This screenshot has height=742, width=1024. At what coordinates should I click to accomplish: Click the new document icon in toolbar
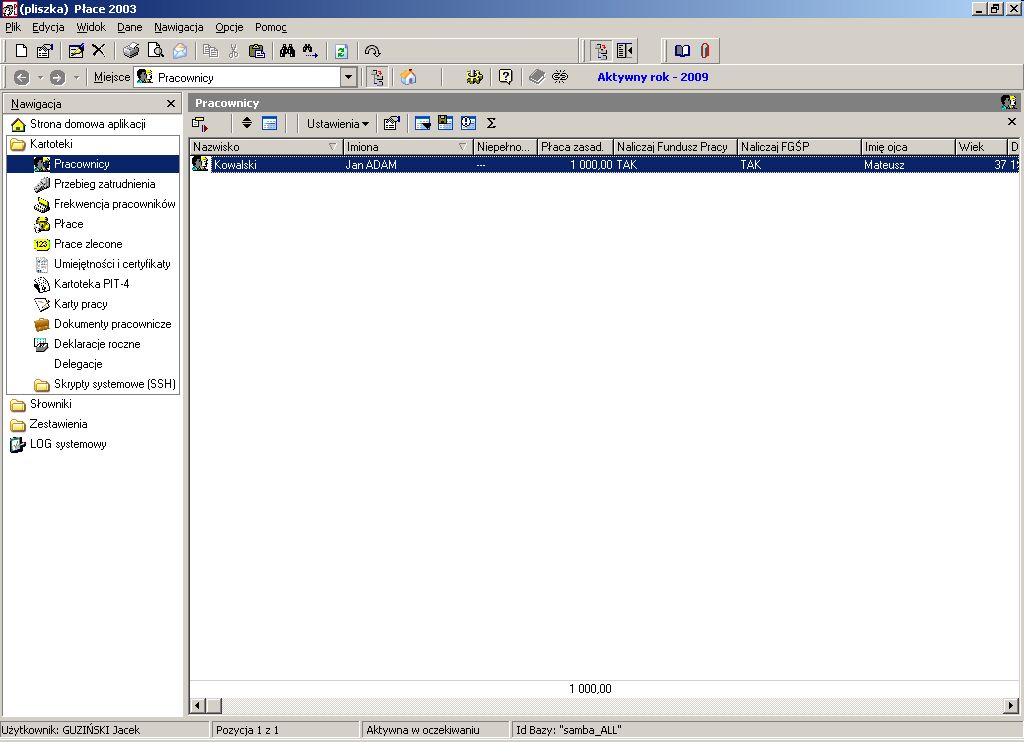click(x=21, y=51)
